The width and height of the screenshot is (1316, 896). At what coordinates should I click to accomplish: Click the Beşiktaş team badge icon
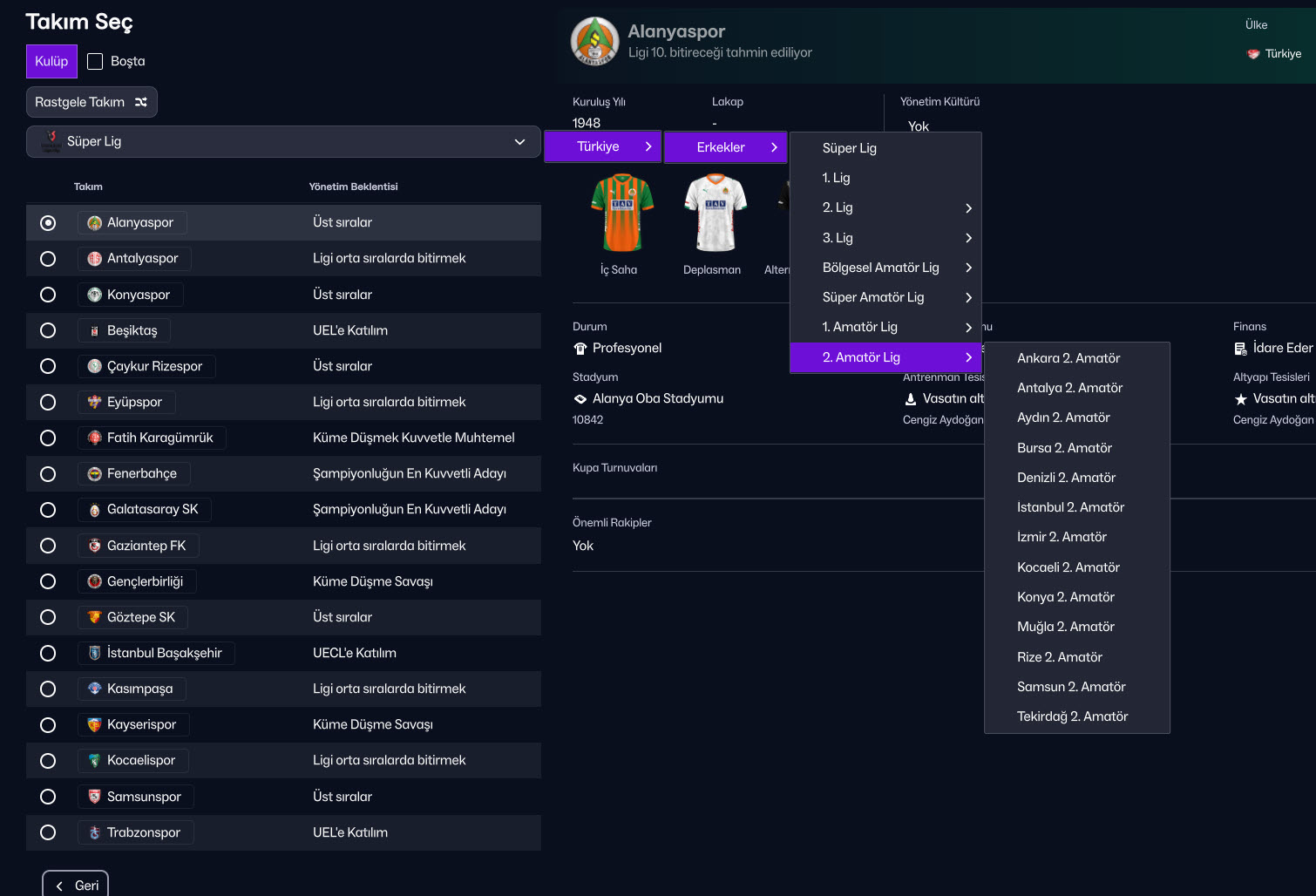click(95, 331)
